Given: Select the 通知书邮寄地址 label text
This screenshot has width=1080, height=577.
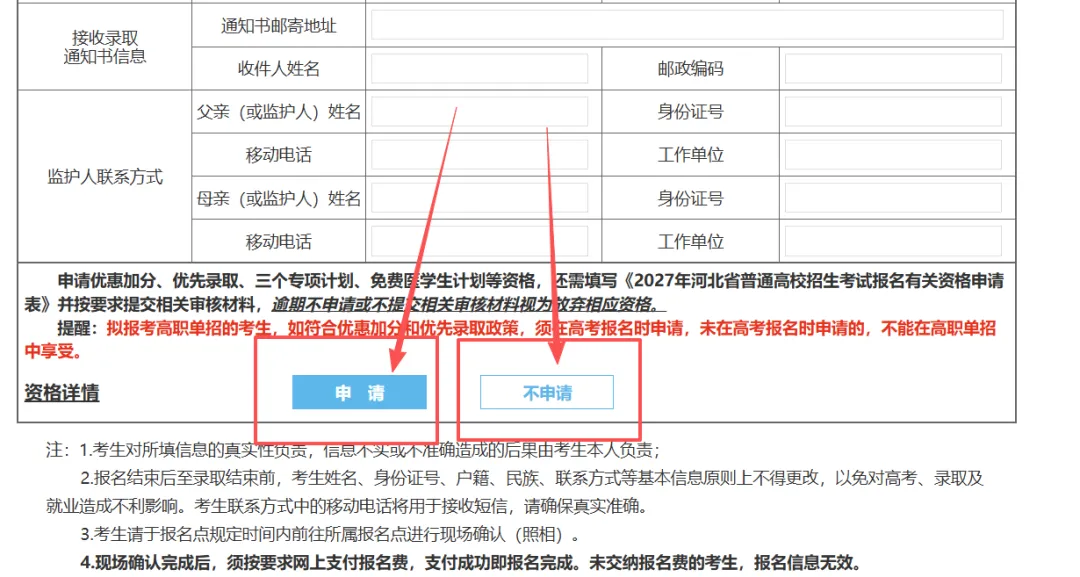Looking at the screenshot, I should [278, 26].
